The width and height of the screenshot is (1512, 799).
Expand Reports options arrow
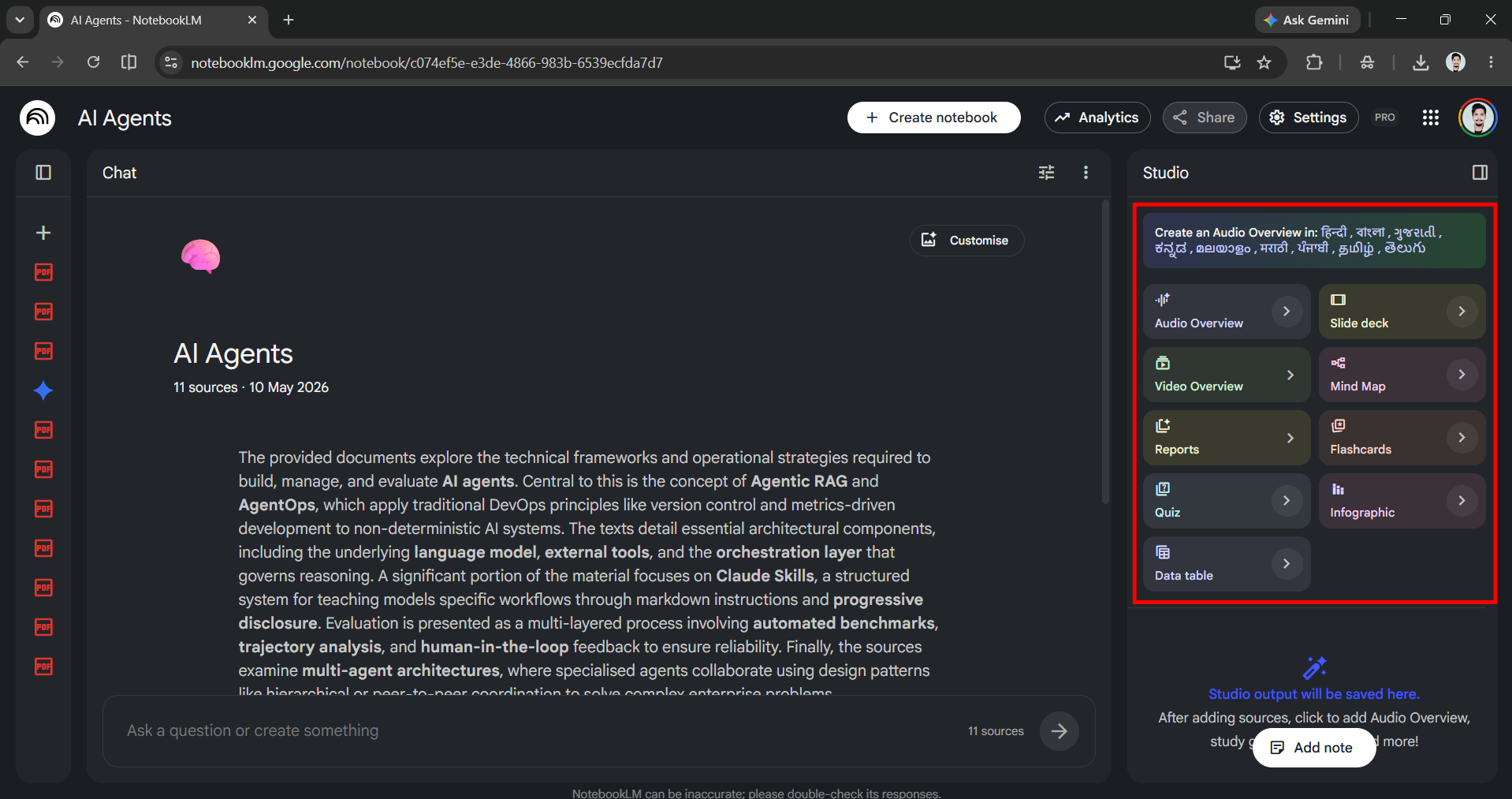pos(1290,438)
